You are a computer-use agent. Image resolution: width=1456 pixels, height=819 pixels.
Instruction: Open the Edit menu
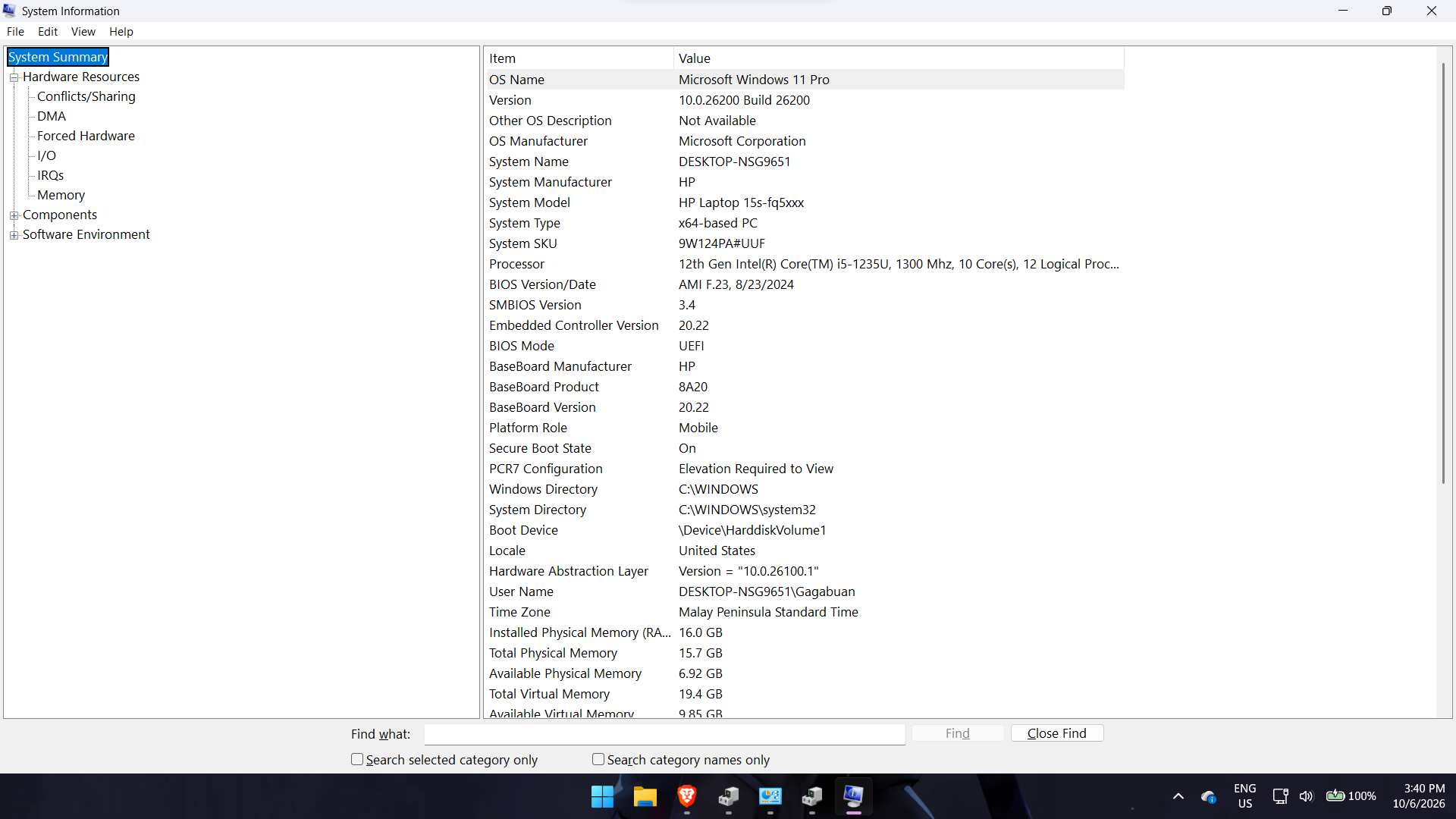point(48,32)
